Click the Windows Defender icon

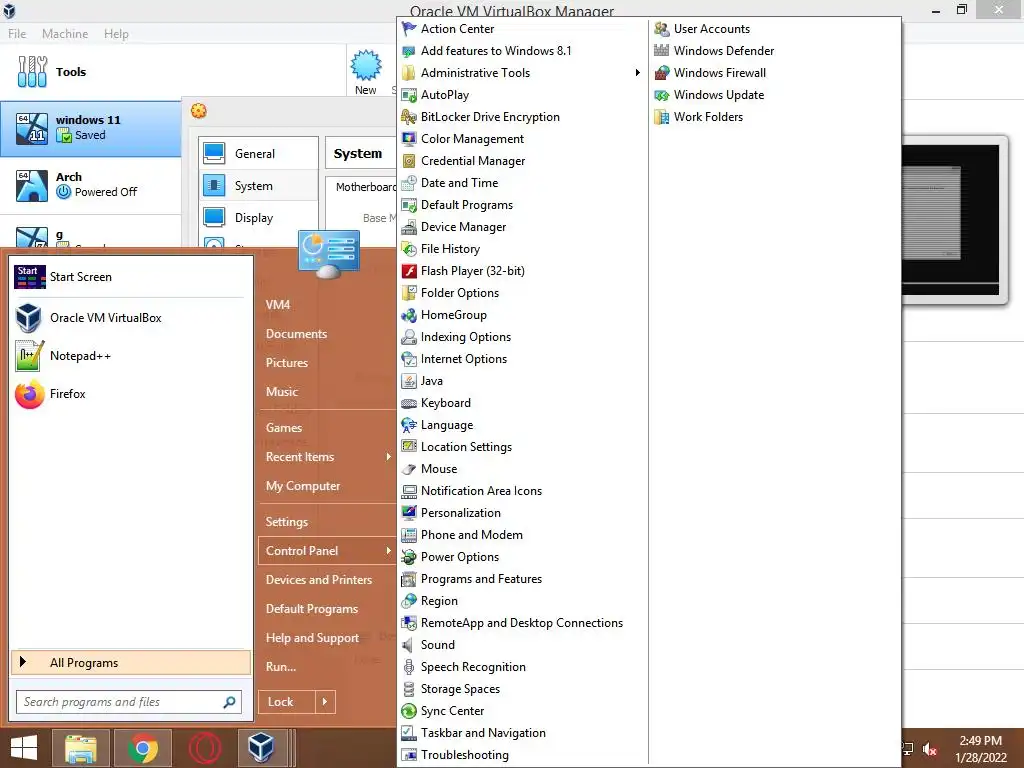point(662,51)
